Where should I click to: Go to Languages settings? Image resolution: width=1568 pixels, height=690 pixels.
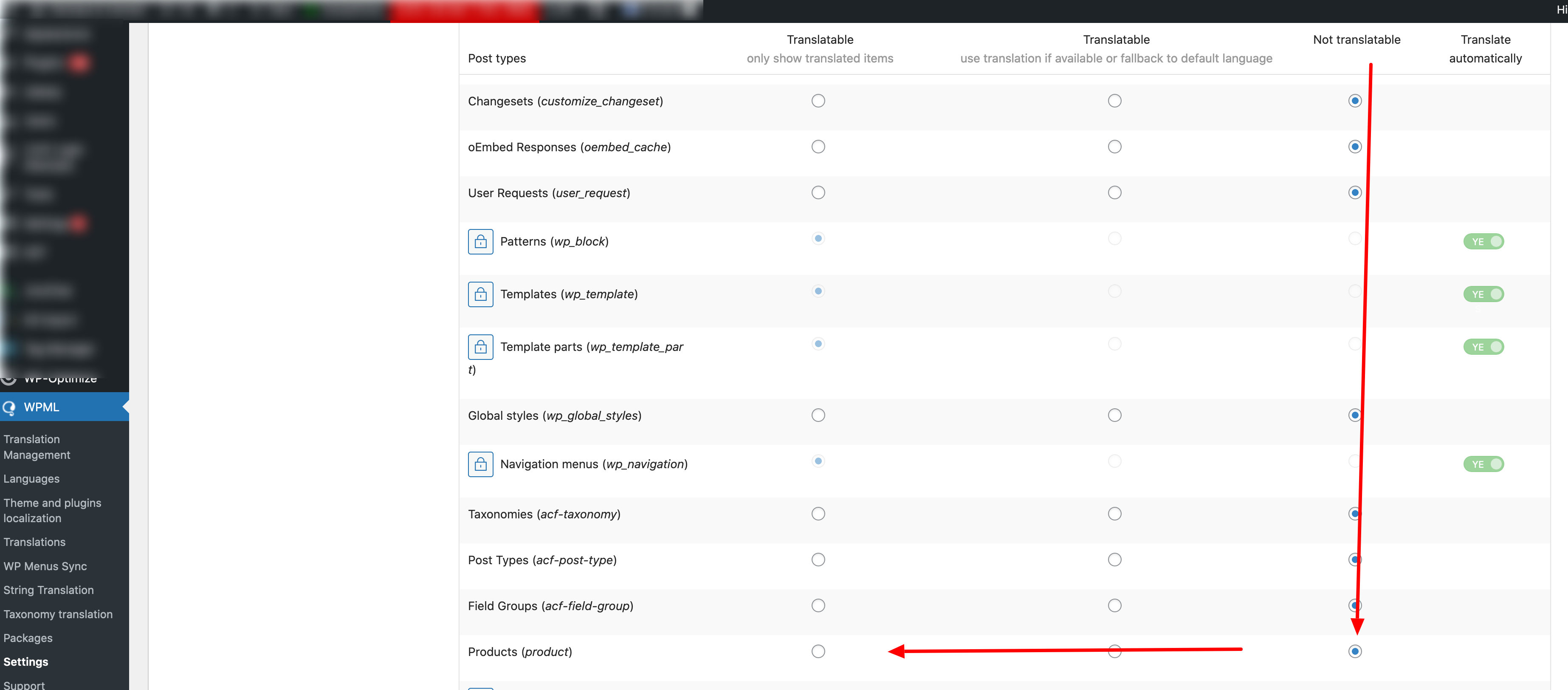pyautogui.click(x=32, y=479)
